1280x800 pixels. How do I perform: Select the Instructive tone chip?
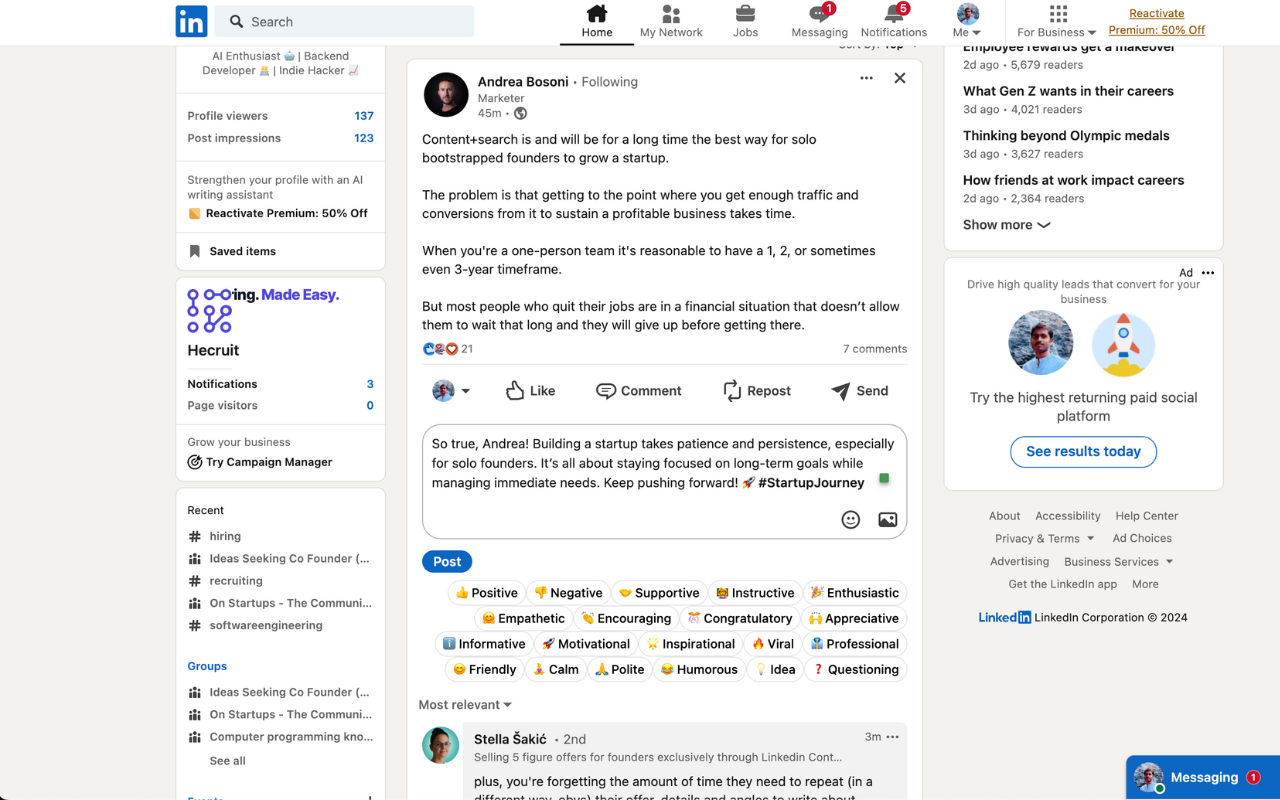[x=755, y=593]
